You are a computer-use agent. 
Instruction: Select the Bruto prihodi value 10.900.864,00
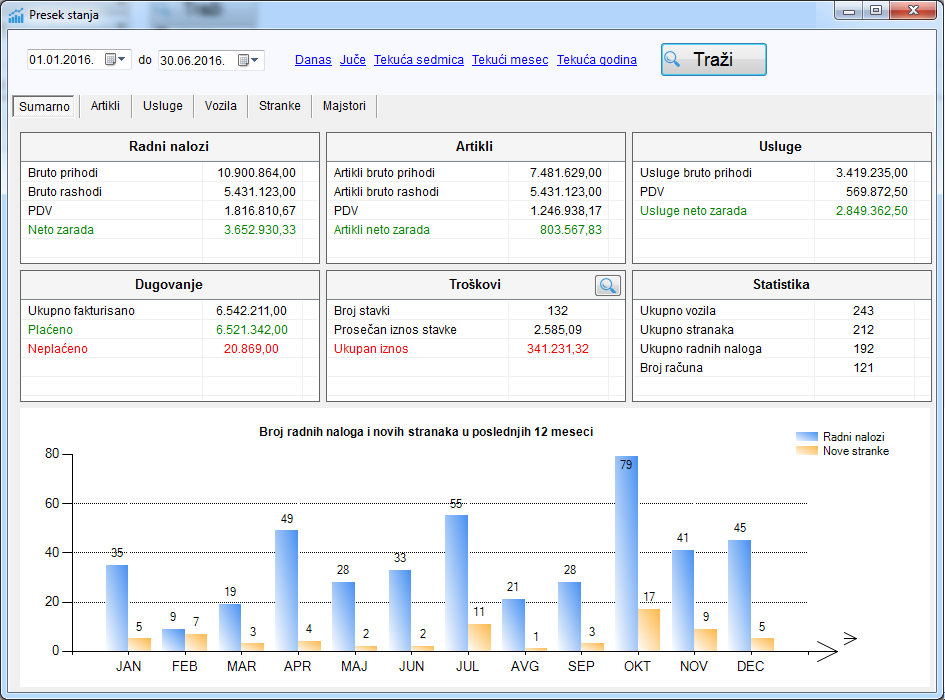(257, 173)
